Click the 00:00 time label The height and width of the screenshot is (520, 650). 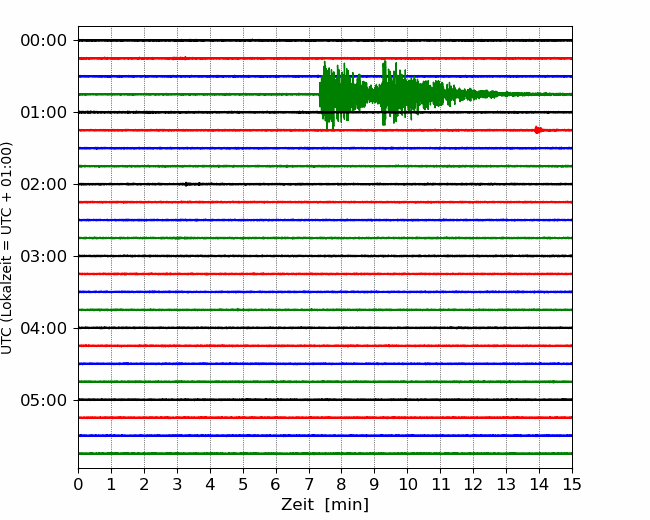pos(44,41)
